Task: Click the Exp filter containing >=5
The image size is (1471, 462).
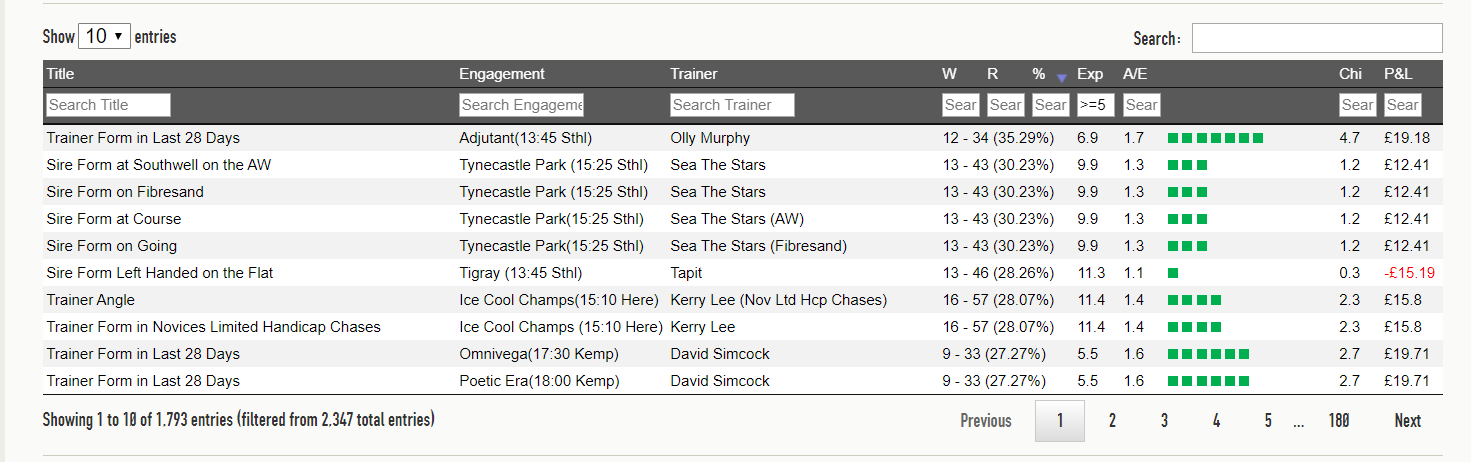Action: pyautogui.click(x=1096, y=105)
